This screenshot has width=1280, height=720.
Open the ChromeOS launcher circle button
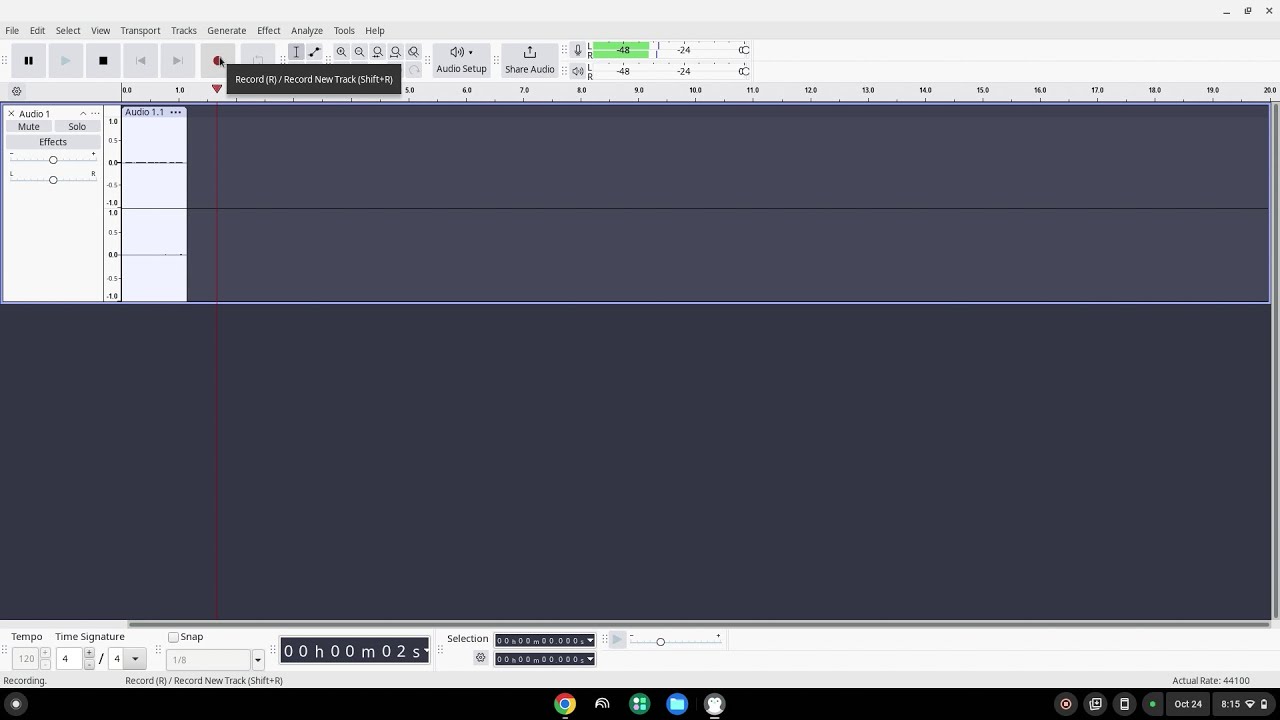[15, 704]
